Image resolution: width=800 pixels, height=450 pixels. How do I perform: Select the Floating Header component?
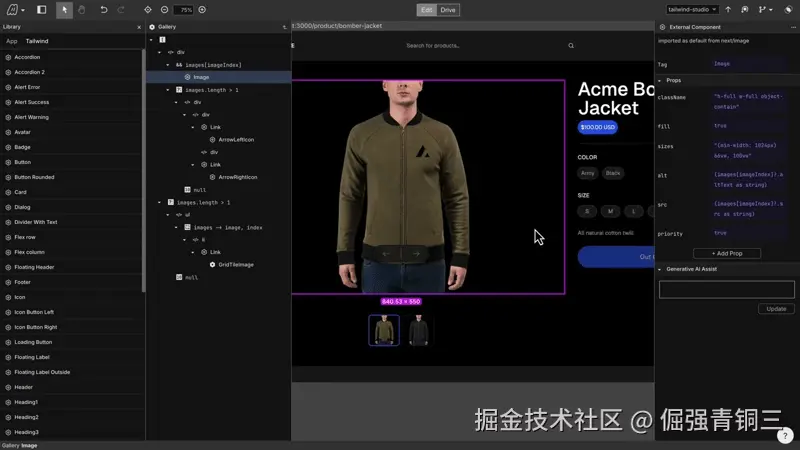point(71,267)
